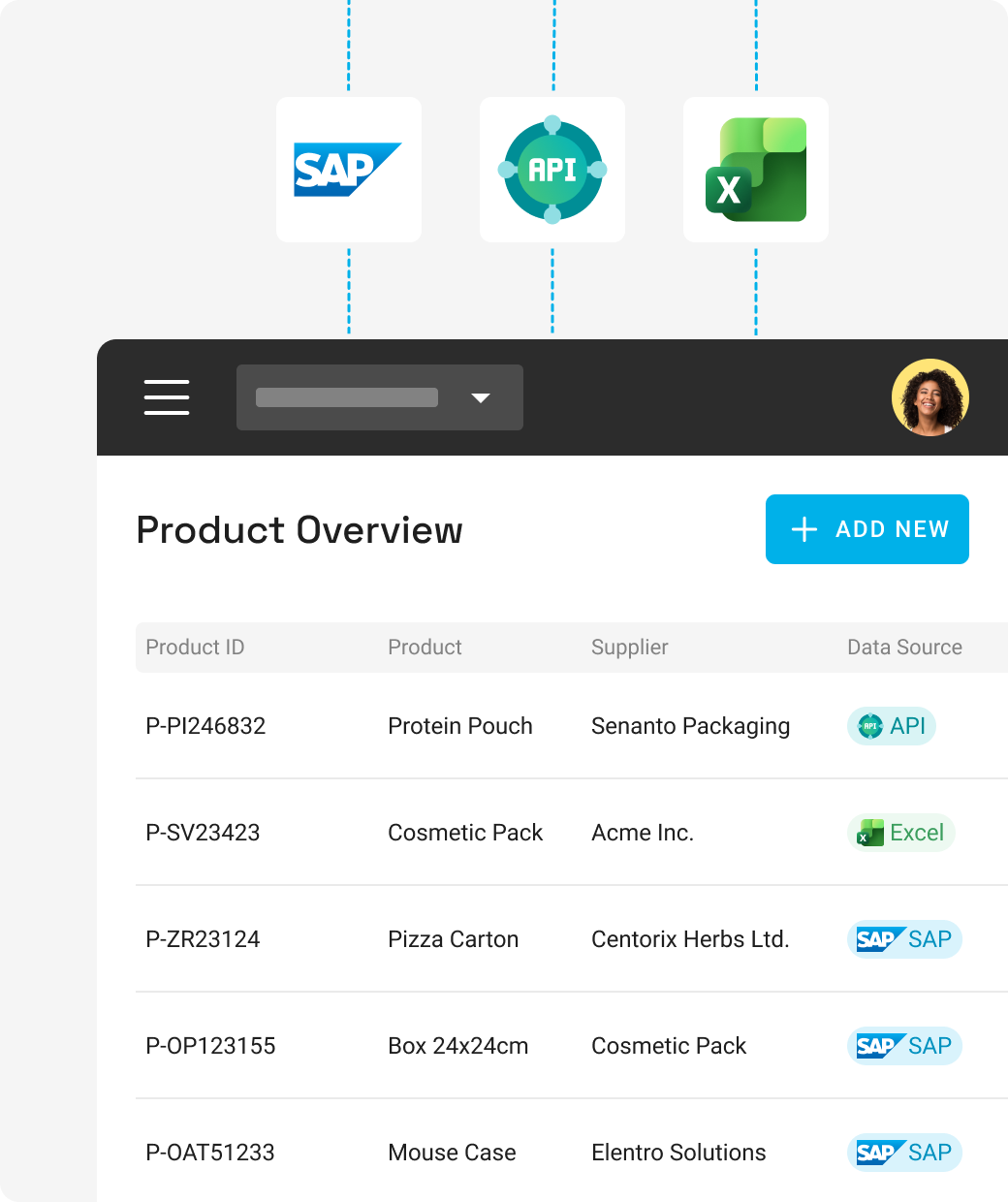The height and width of the screenshot is (1202, 1008).
Task: Select supplier Elentro Solutions
Action: [678, 1153]
